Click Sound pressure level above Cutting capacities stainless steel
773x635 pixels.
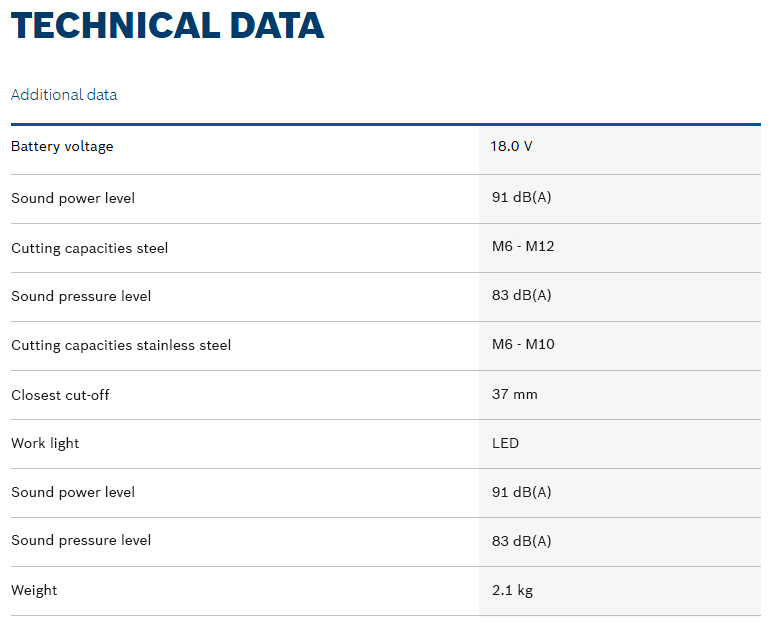(81, 296)
